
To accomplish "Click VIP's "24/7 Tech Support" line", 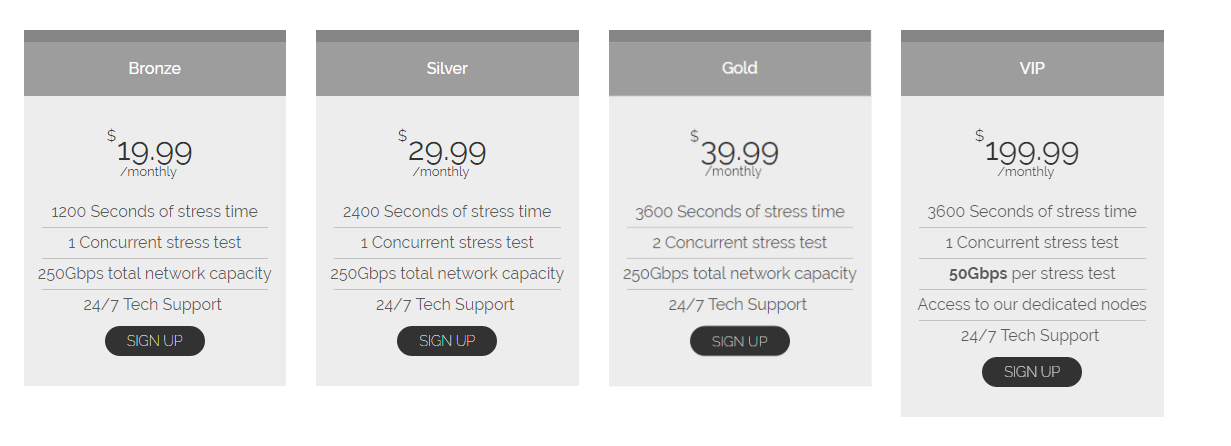I will pyautogui.click(x=1030, y=336).
